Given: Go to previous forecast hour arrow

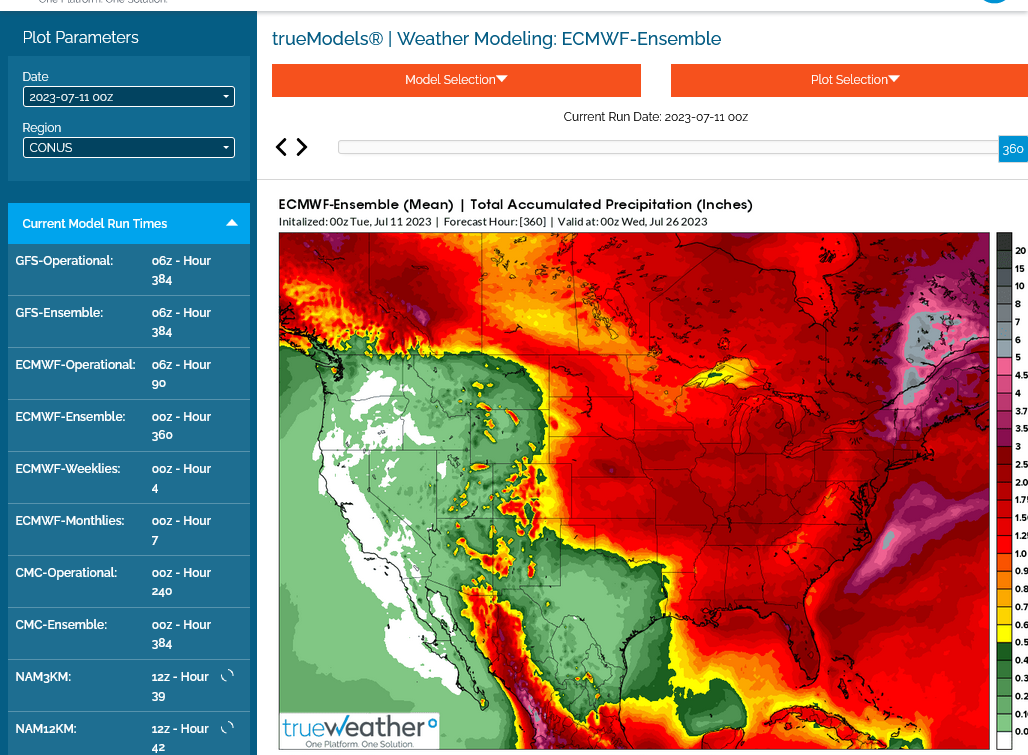Looking at the screenshot, I should click(x=281, y=147).
